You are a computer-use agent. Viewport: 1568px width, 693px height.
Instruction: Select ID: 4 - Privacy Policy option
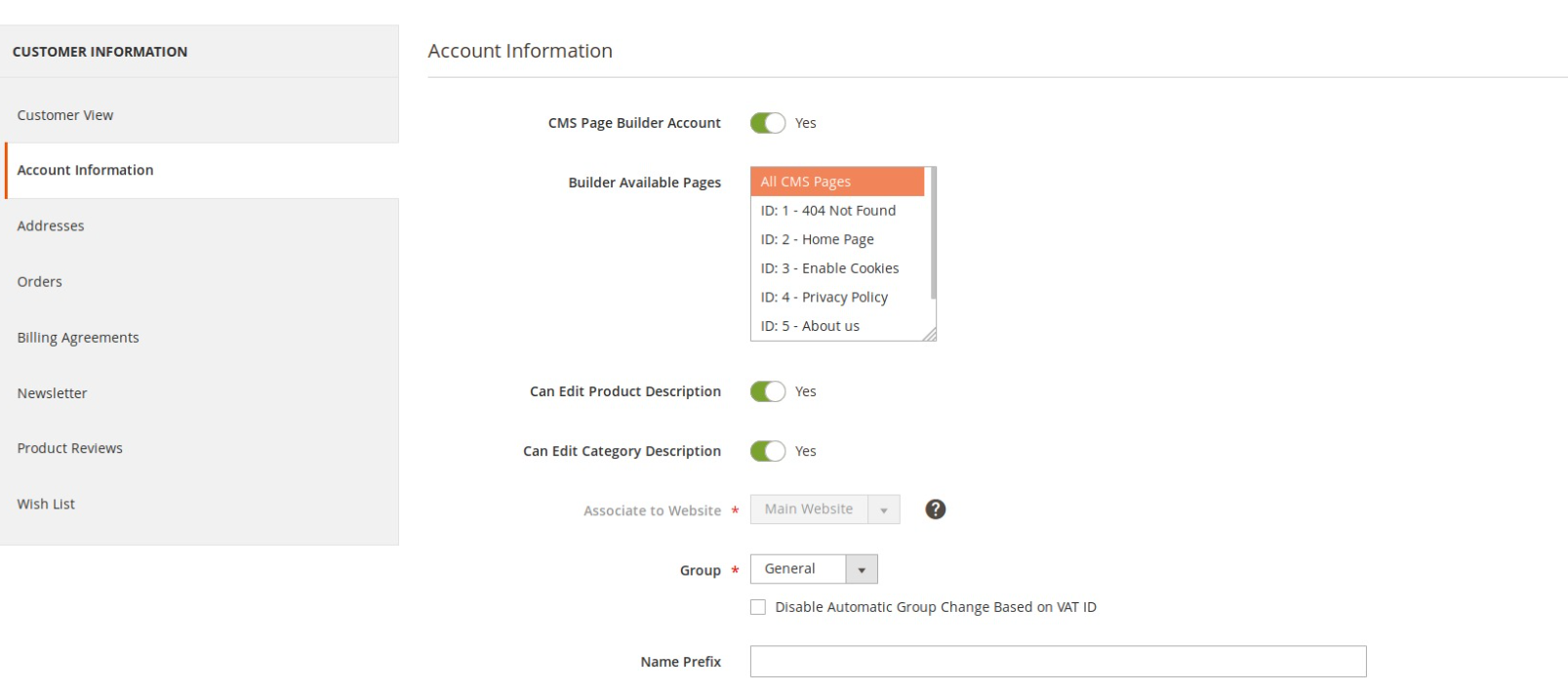point(837,298)
